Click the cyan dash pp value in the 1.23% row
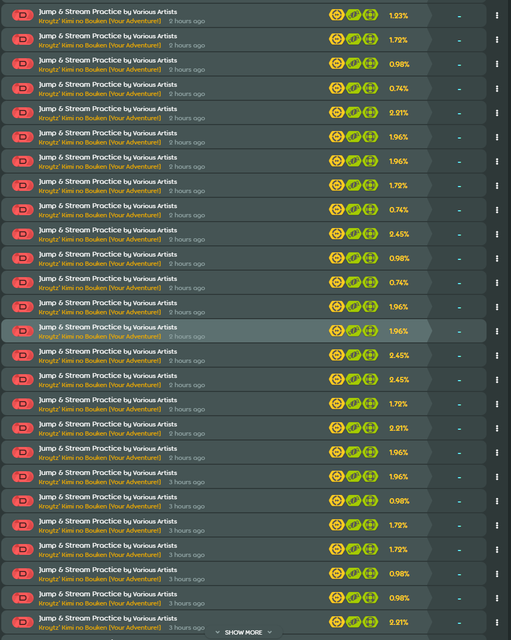This screenshot has width=511, height=640. 459,16
